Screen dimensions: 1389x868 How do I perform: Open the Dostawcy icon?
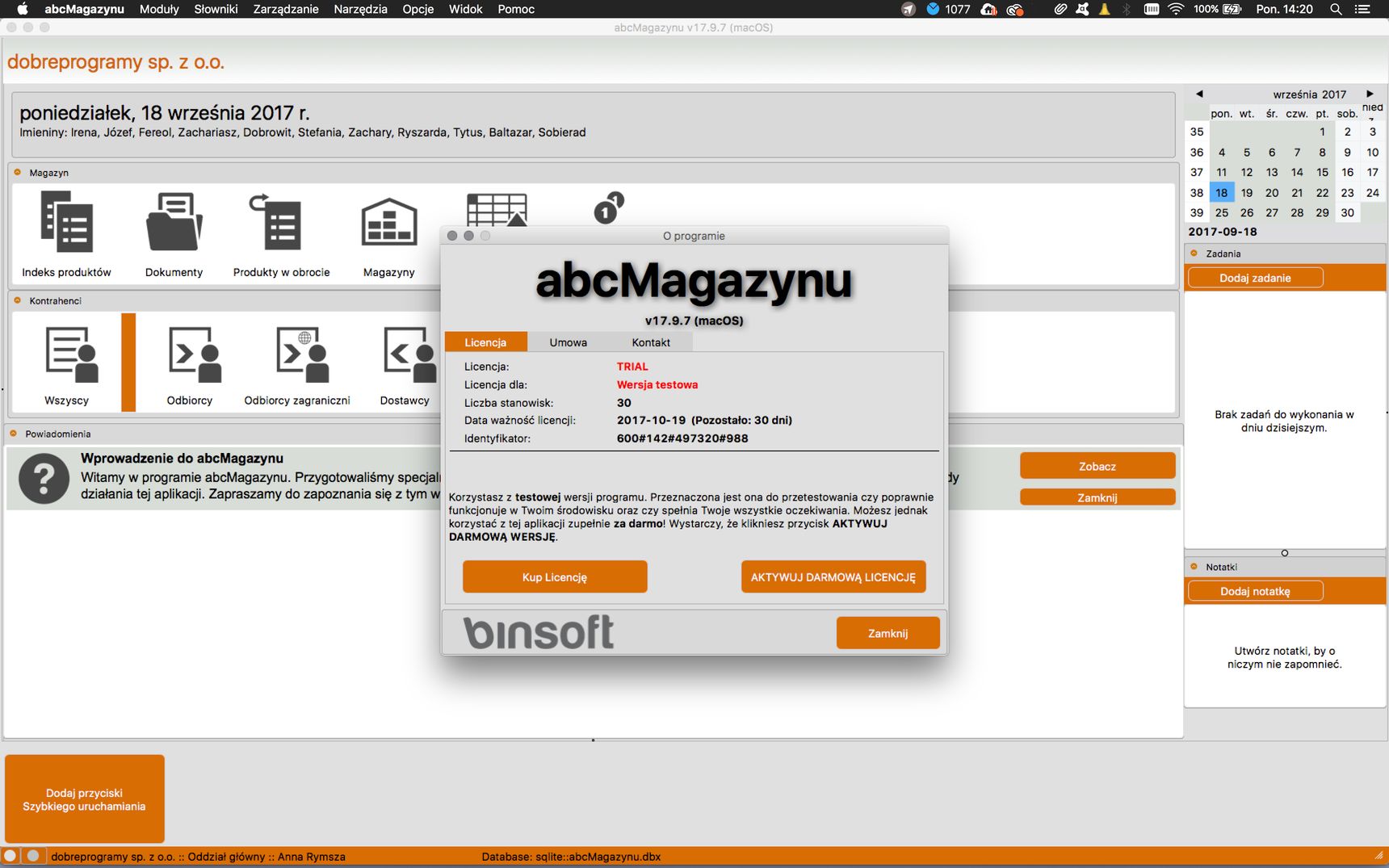[409, 354]
